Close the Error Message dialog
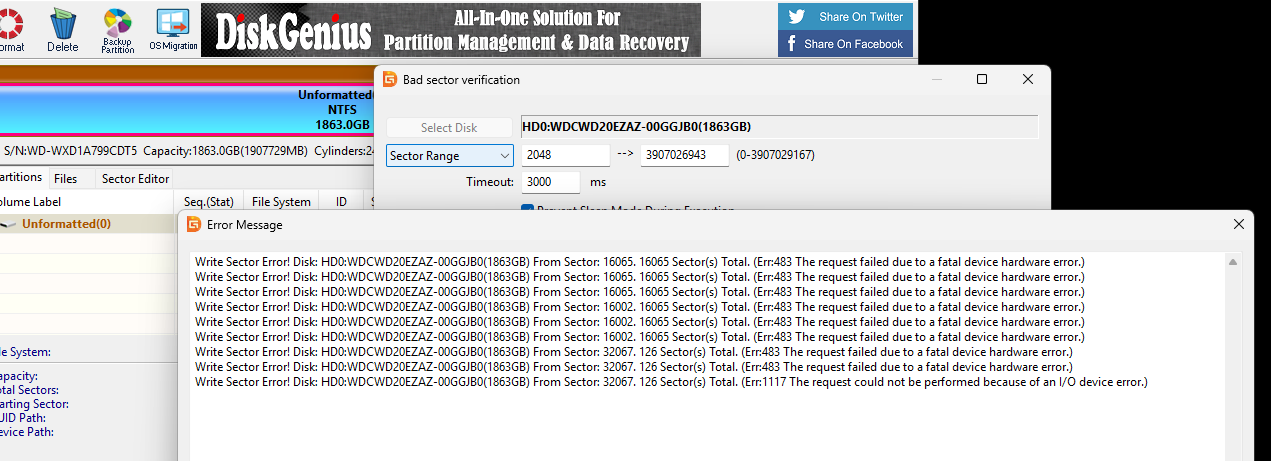Viewport: 1271px width, 461px height. (x=1239, y=225)
